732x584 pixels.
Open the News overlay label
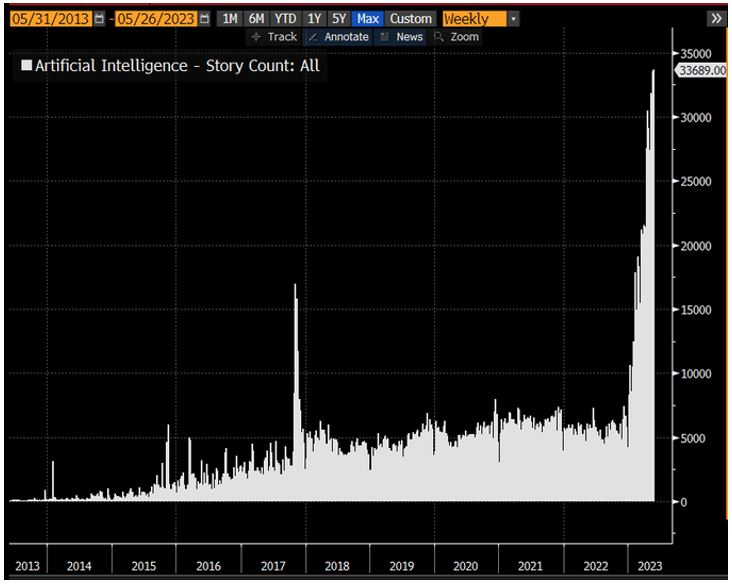(409, 37)
